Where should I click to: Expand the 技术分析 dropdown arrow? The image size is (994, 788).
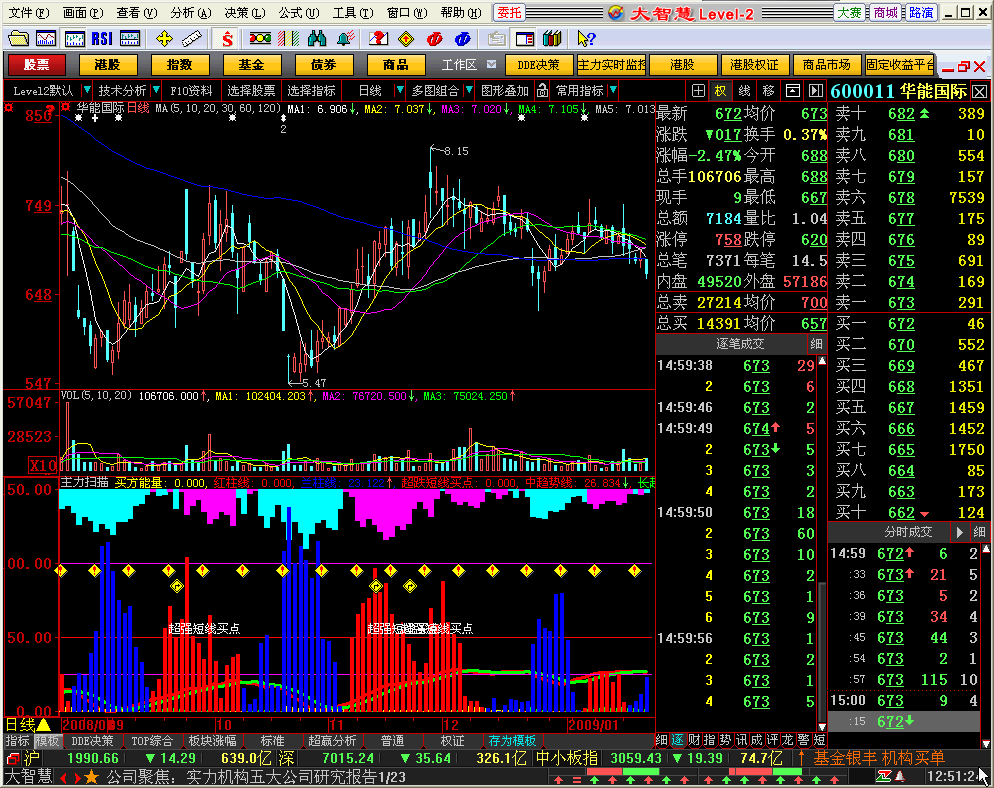[156, 91]
